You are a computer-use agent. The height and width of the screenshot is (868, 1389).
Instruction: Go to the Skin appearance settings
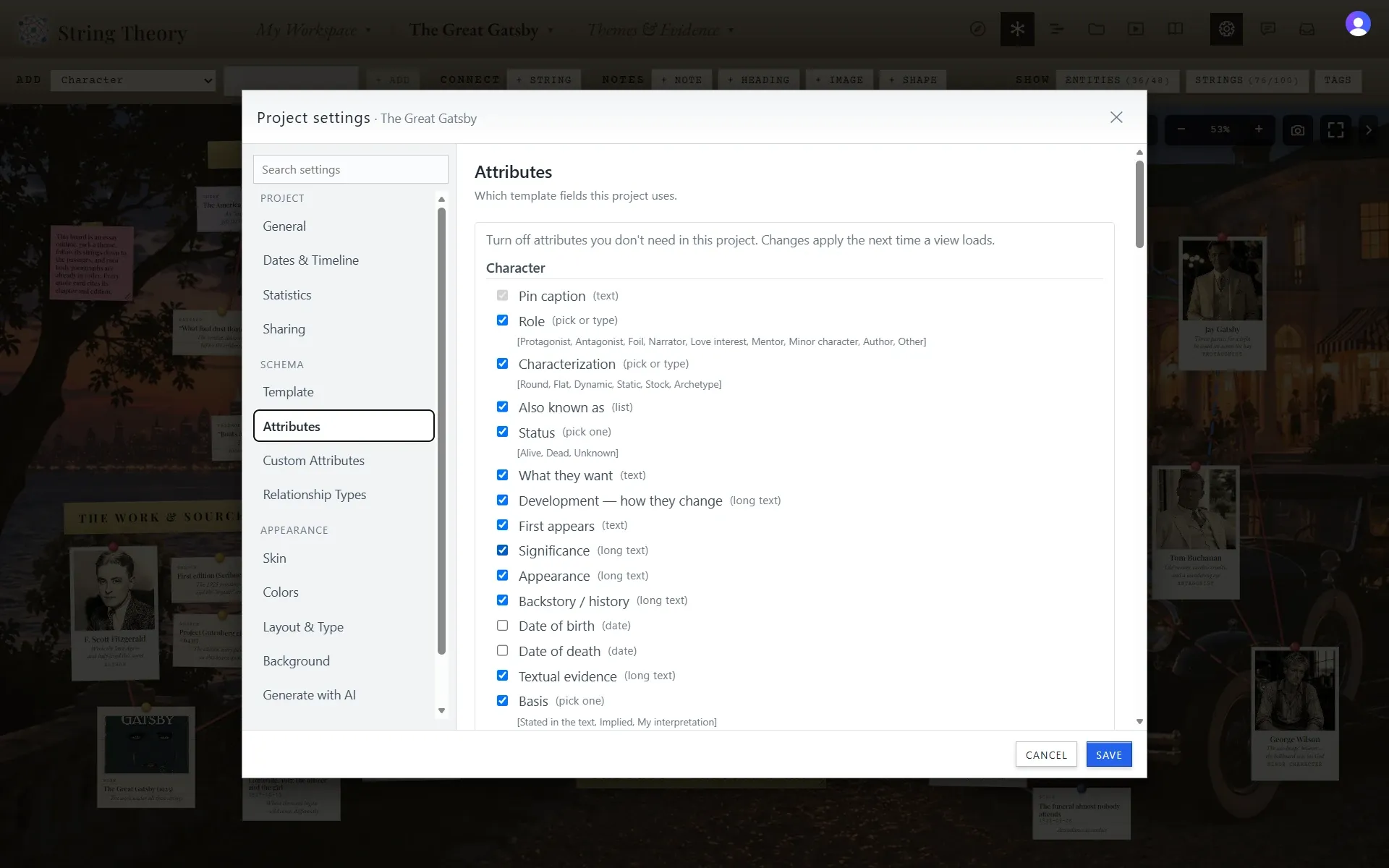pos(344,558)
